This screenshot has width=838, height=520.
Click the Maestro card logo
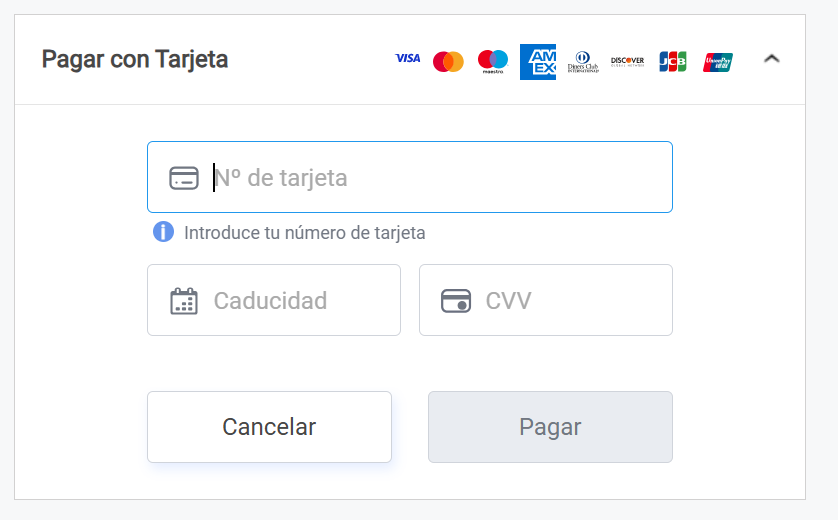(493, 61)
